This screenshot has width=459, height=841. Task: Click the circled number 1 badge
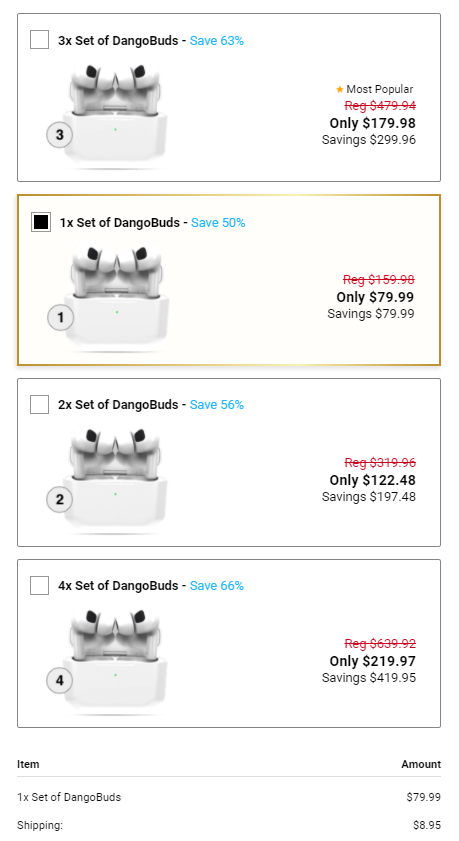point(61,318)
